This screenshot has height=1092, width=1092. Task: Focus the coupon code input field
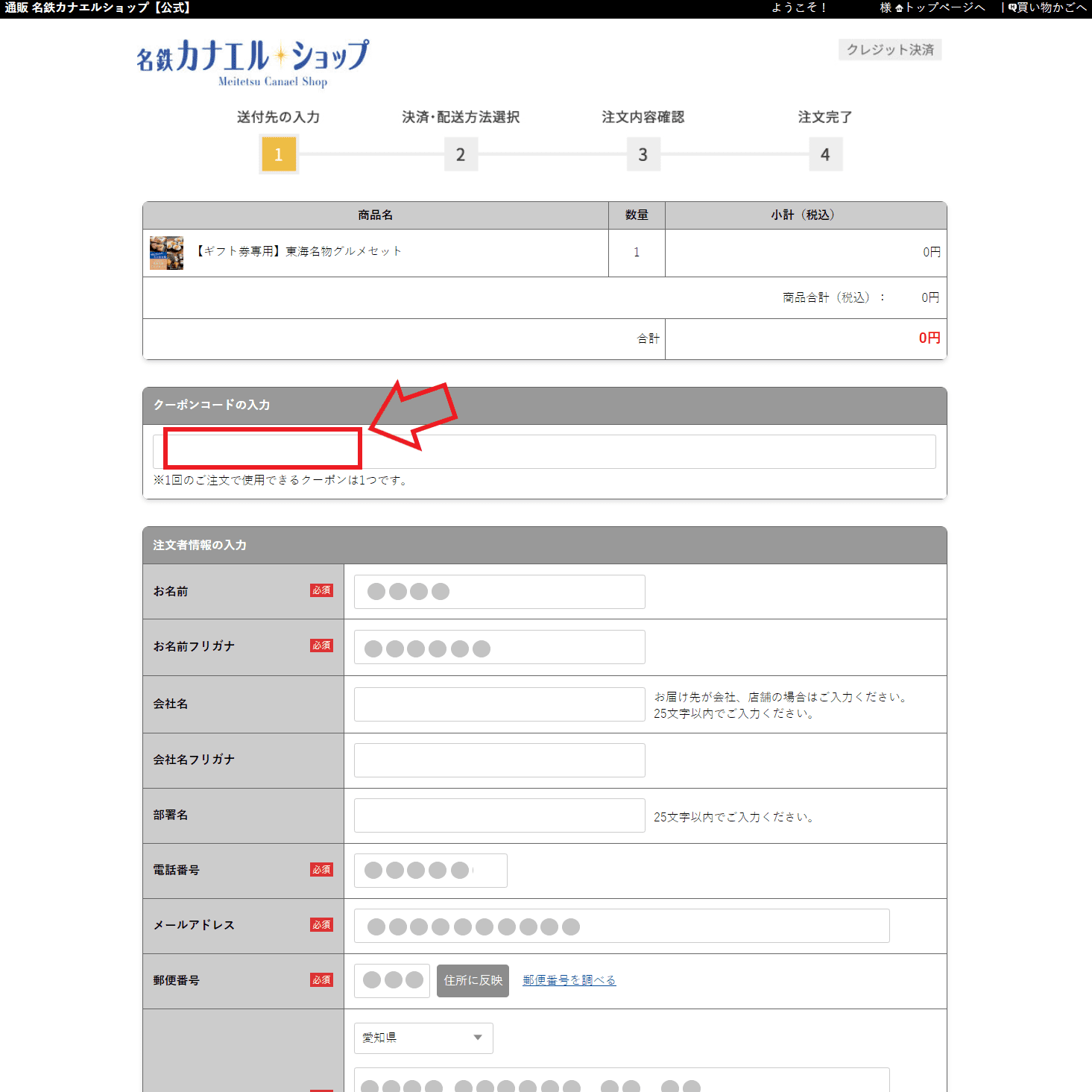point(544,452)
